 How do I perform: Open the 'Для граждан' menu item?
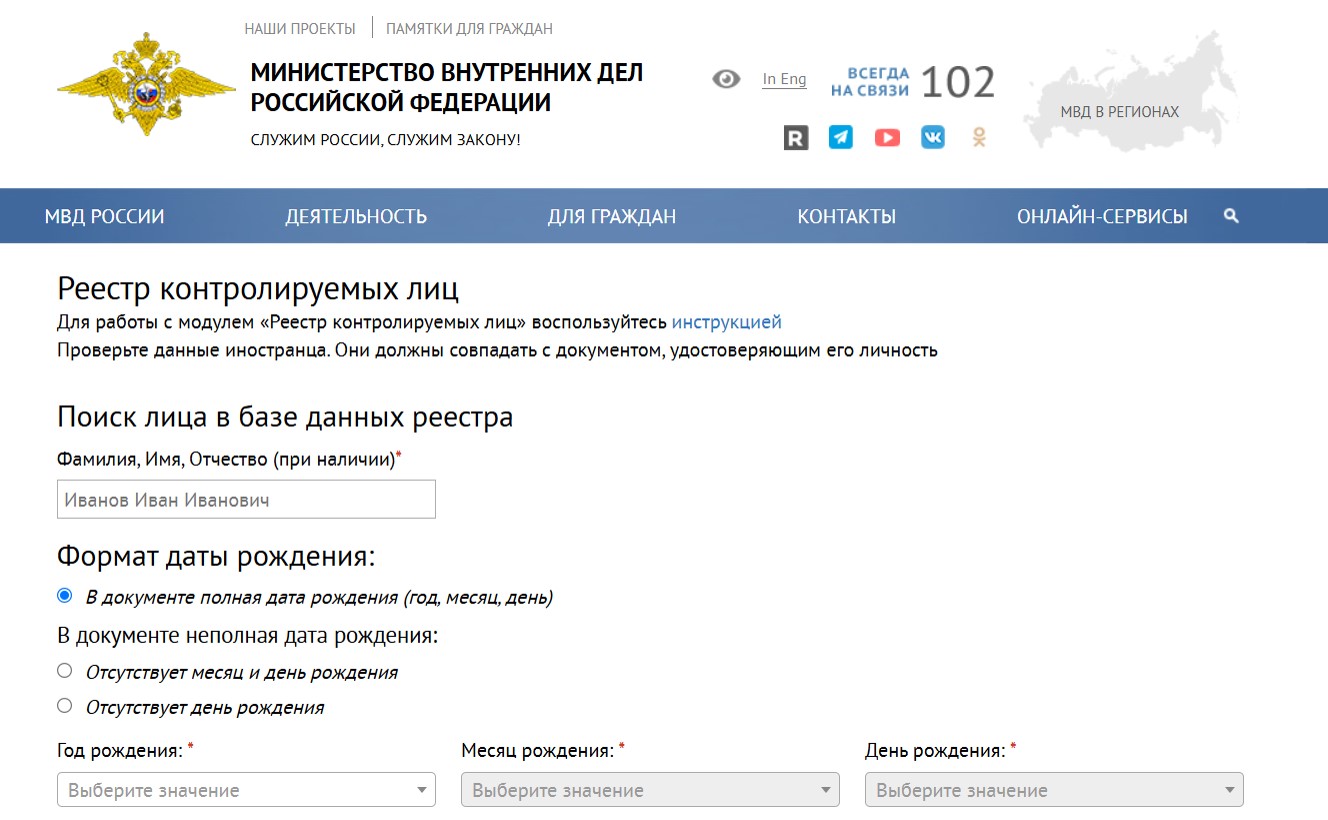pos(611,216)
